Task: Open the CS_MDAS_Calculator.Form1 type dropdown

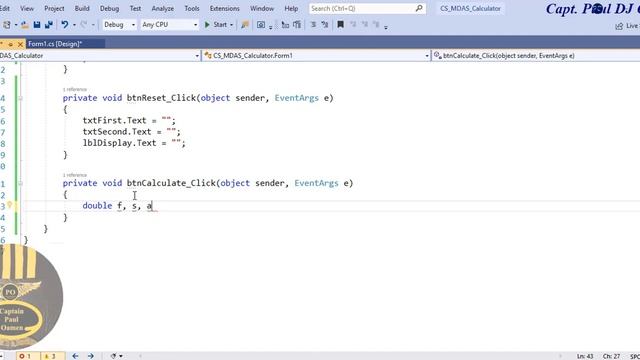Action: (x=316, y=56)
